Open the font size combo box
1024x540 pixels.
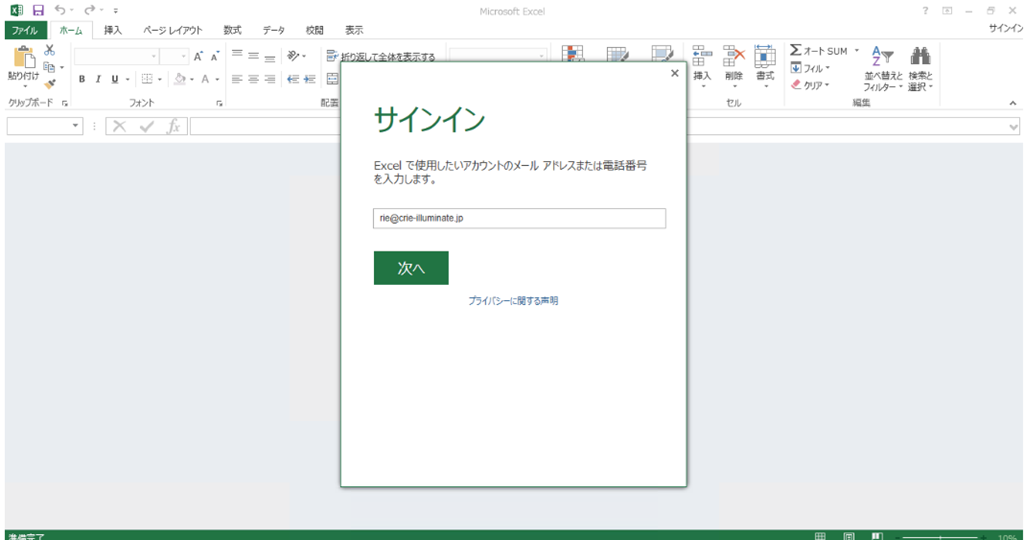click(x=174, y=56)
